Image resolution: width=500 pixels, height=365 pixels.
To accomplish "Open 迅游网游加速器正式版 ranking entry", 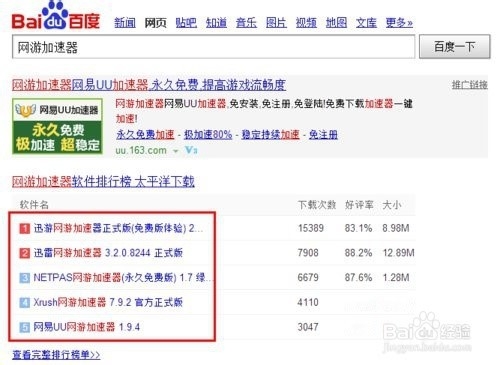I will (118, 228).
